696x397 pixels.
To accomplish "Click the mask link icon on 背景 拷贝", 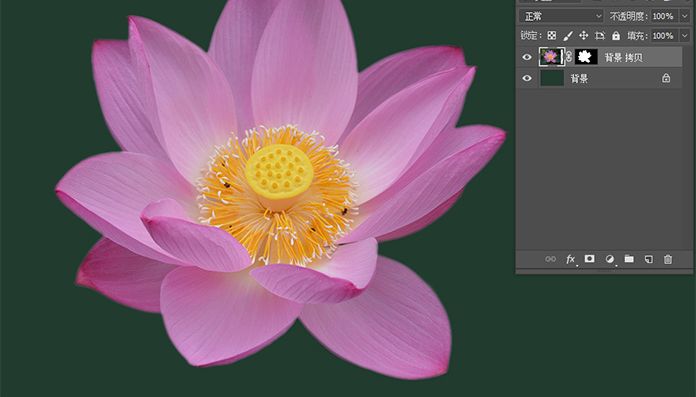I will (x=569, y=57).
